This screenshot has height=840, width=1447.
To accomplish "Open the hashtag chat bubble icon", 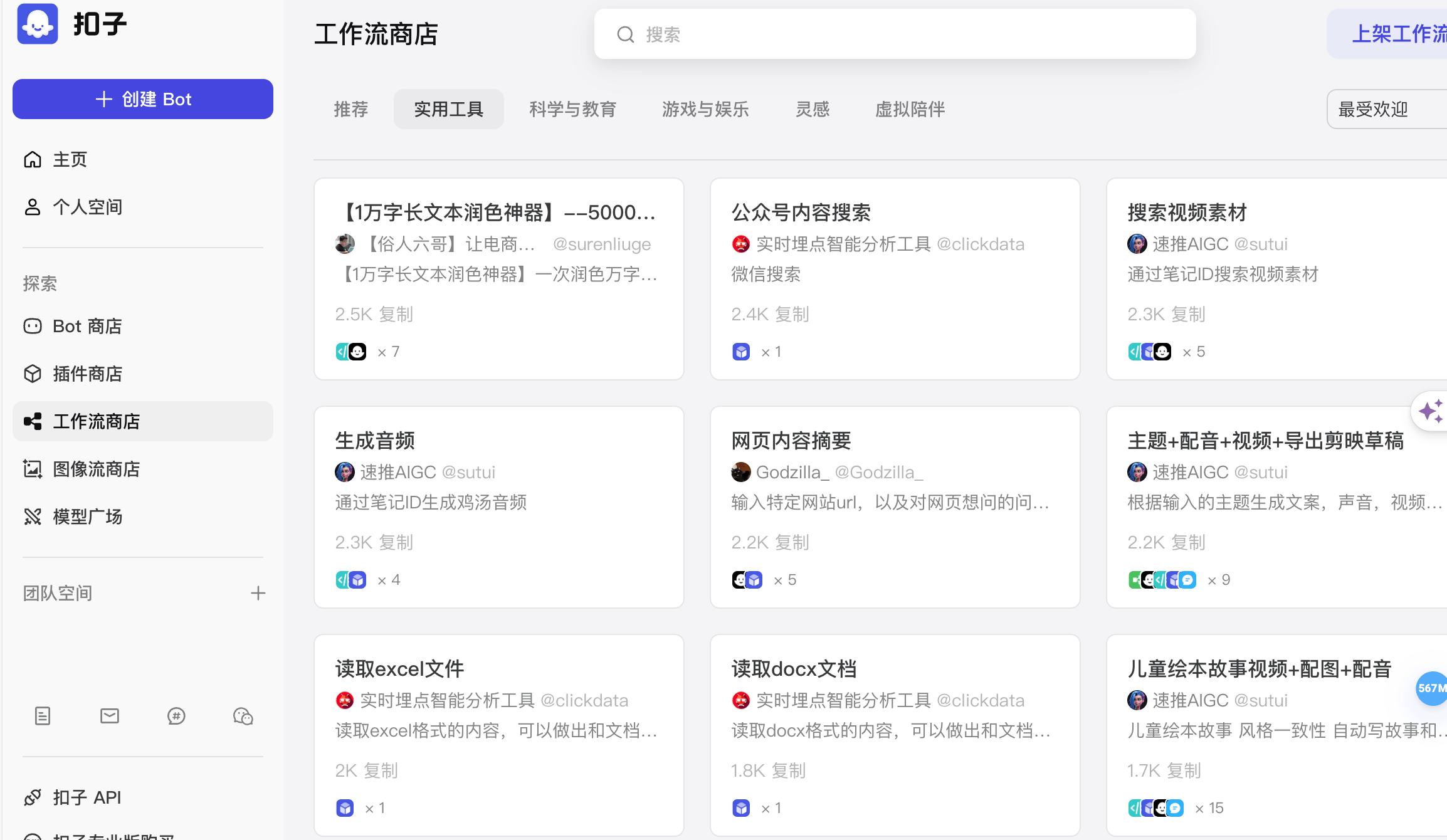I will tap(176, 716).
